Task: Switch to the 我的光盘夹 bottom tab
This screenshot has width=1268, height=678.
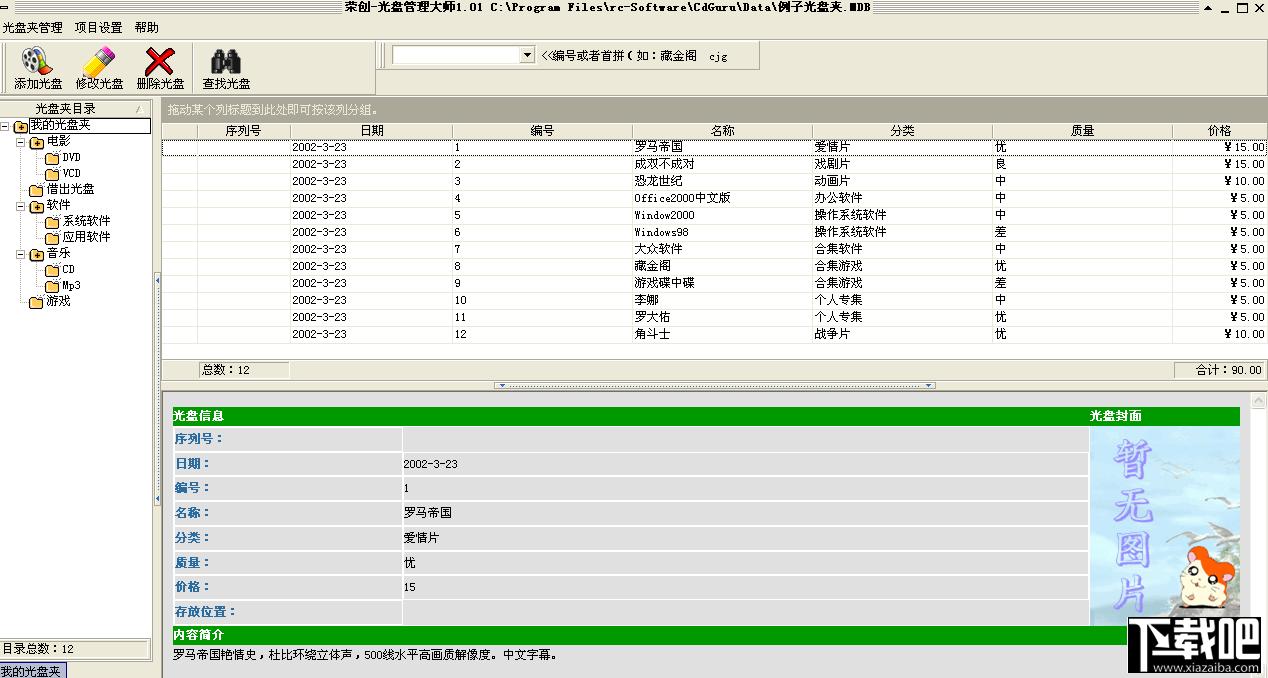Action: click(33, 671)
